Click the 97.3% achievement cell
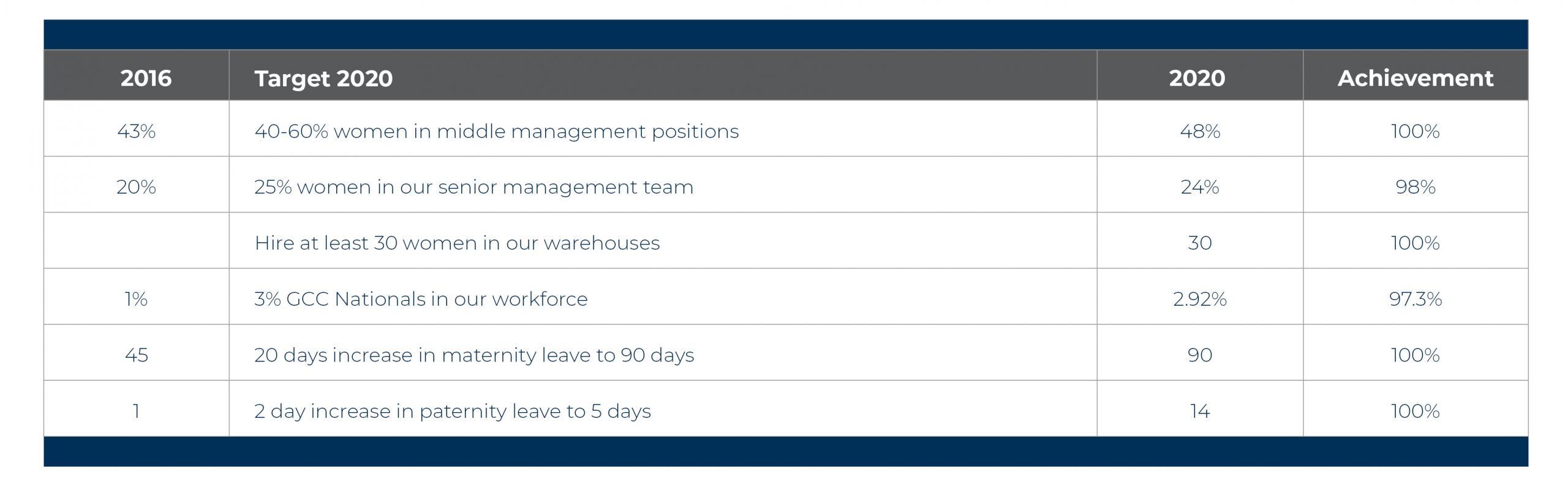Viewport: 1568px width, 490px height. click(x=1415, y=299)
